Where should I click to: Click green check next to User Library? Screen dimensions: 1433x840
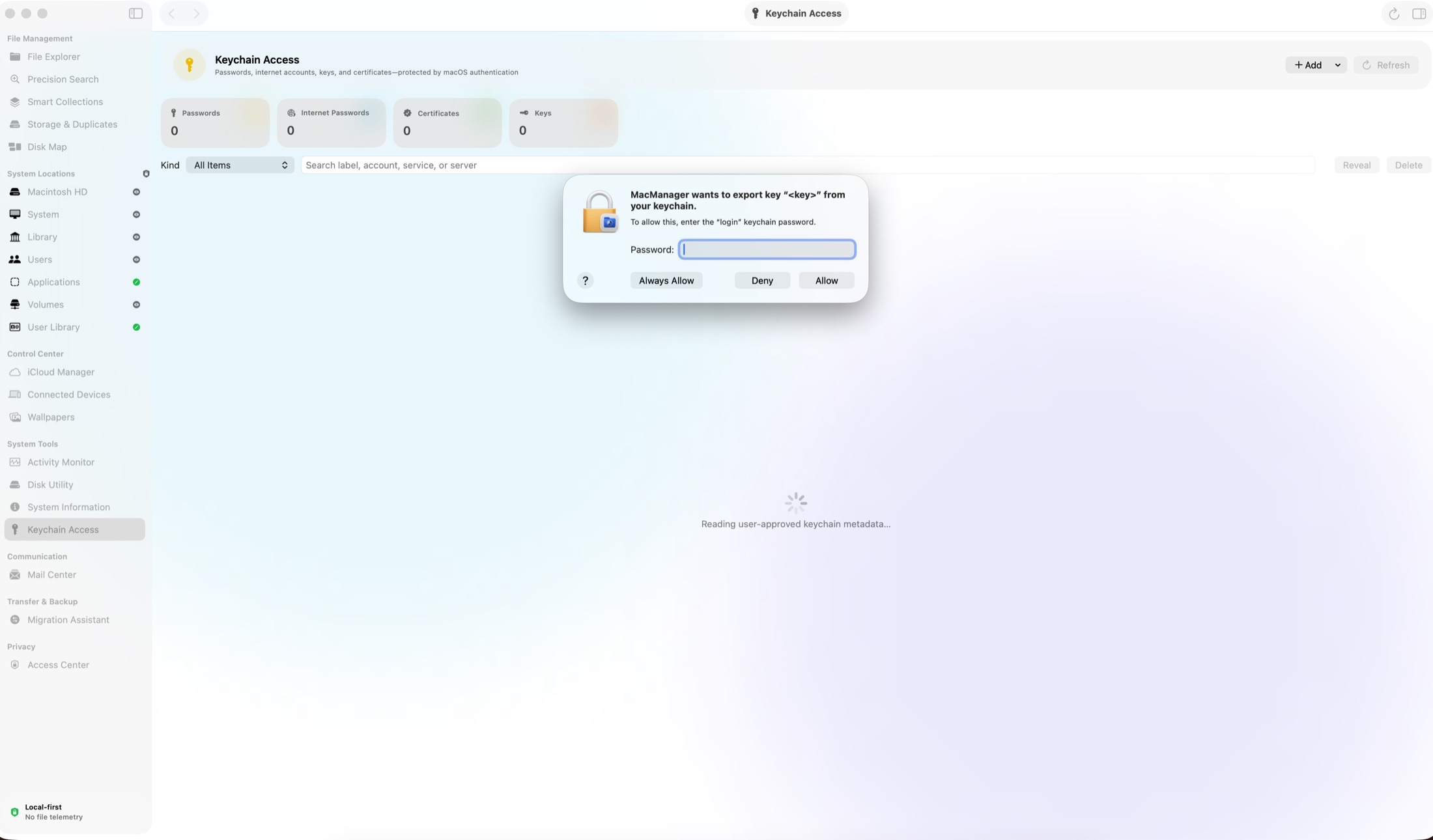pos(136,327)
